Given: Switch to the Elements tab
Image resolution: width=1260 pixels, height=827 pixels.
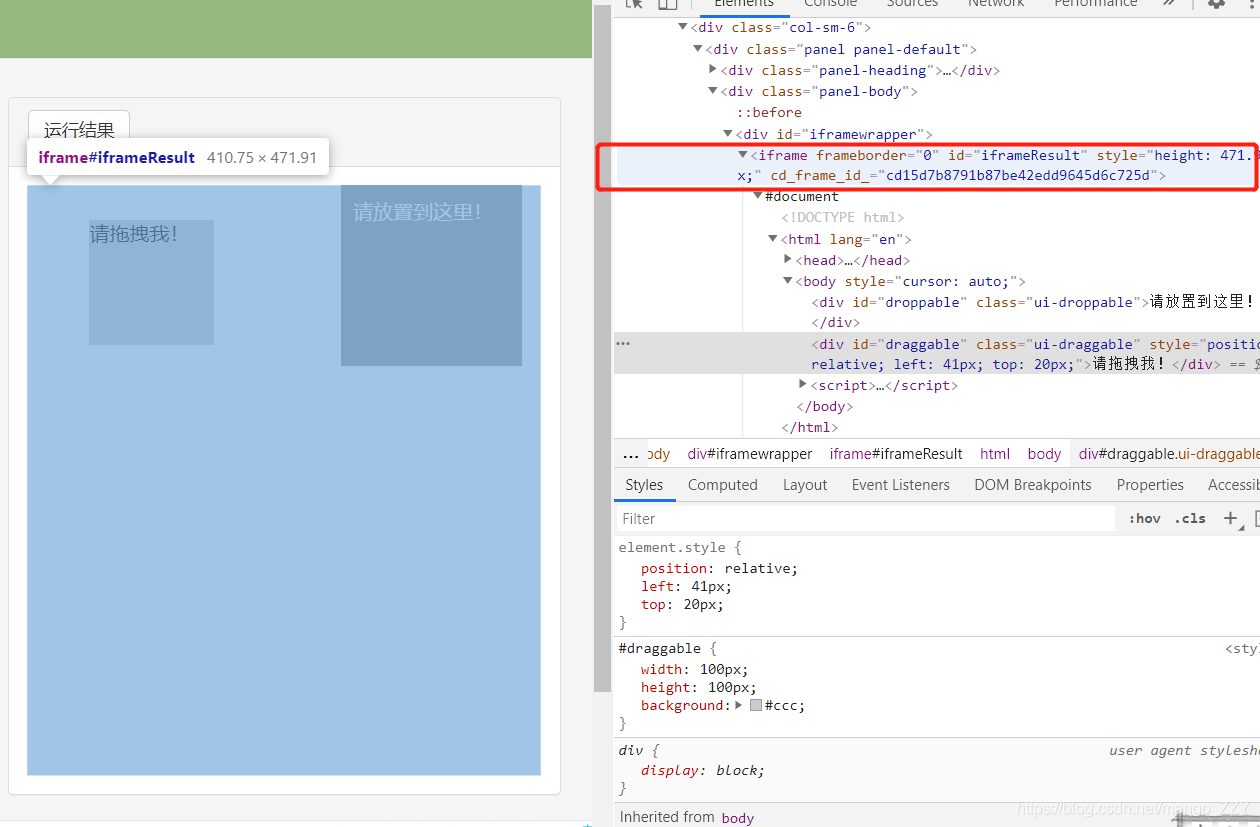Looking at the screenshot, I should pos(744,3).
